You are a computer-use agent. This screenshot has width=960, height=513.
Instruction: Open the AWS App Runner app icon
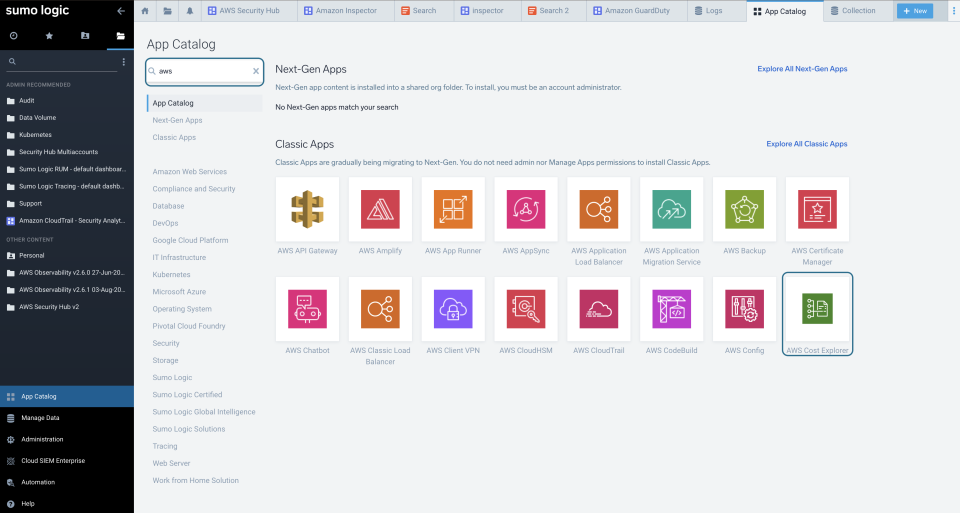pyautogui.click(x=453, y=209)
